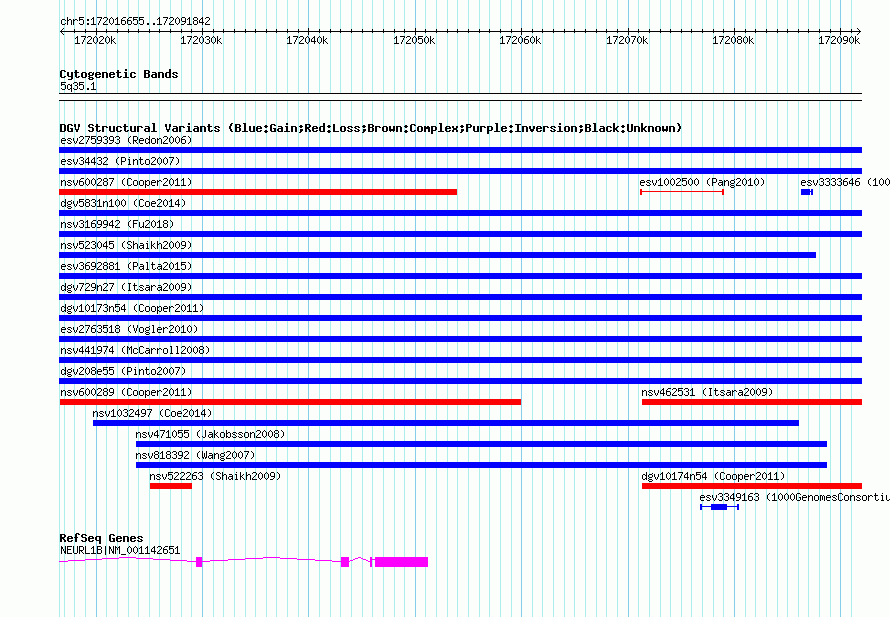Open the red nsv462531 (Itsara2009) loss bar
890x617 pixels.
pyautogui.click(x=752, y=402)
